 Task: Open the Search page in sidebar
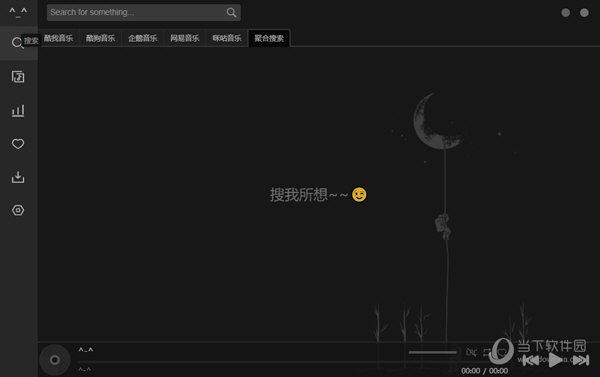pos(18,43)
